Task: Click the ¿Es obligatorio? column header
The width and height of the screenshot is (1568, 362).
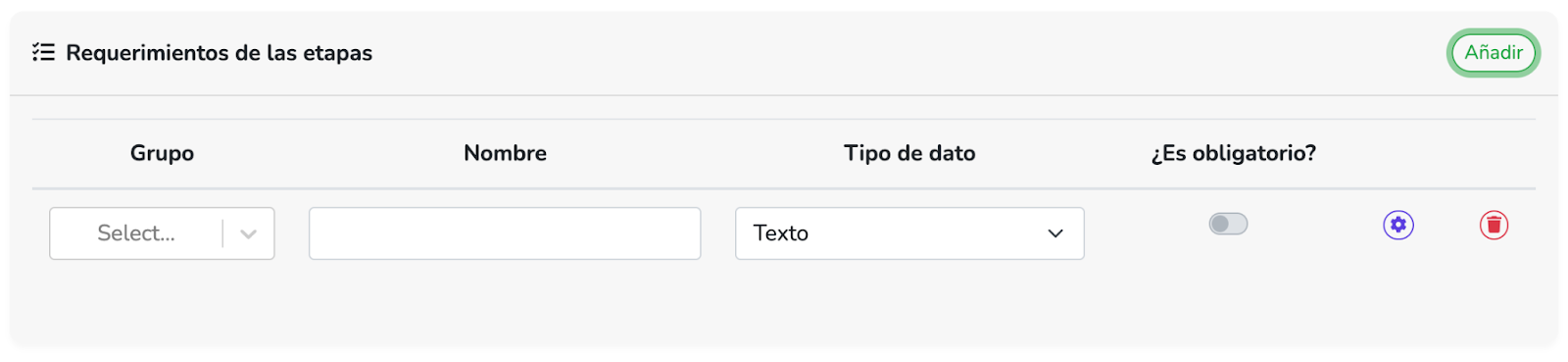Action: 1233,153
